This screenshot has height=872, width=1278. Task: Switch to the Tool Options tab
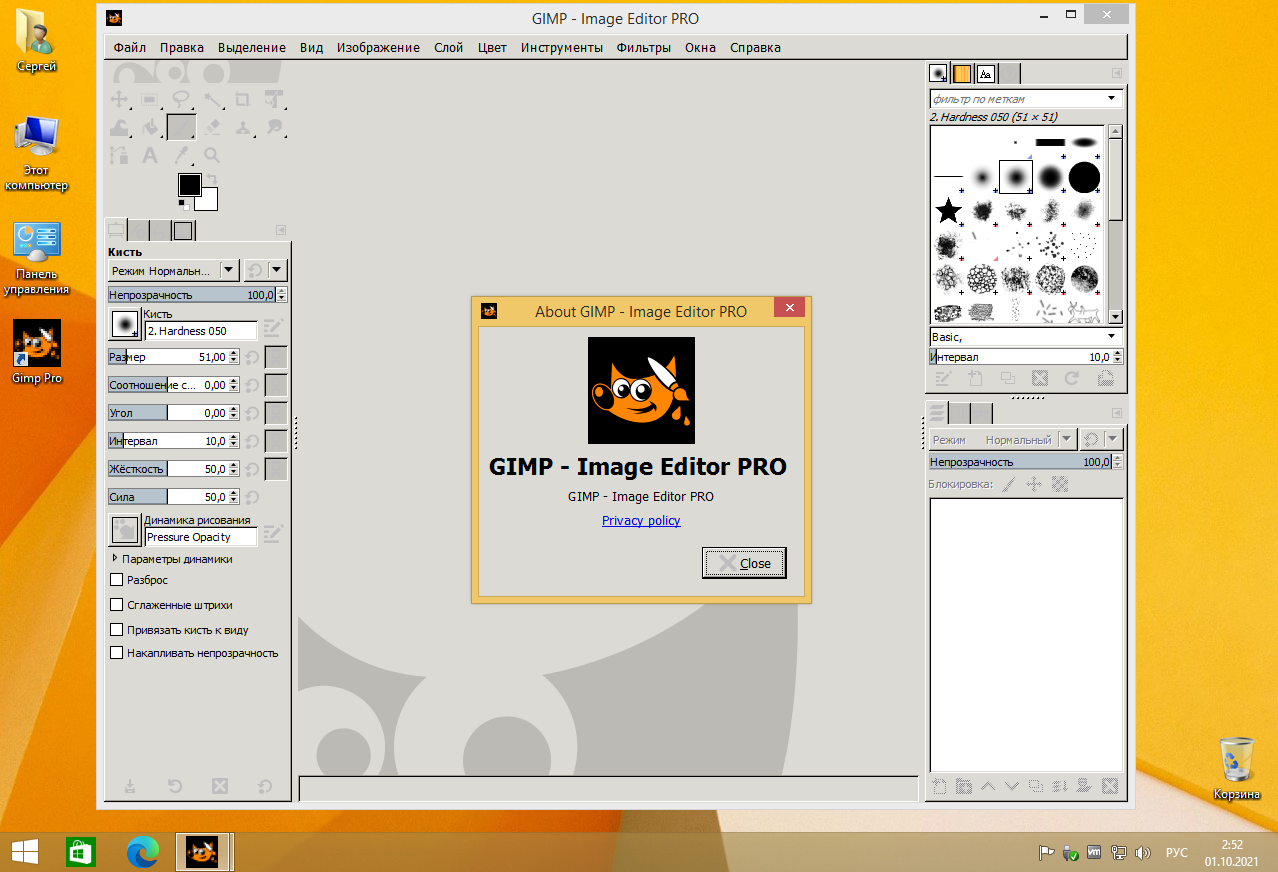[116, 230]
